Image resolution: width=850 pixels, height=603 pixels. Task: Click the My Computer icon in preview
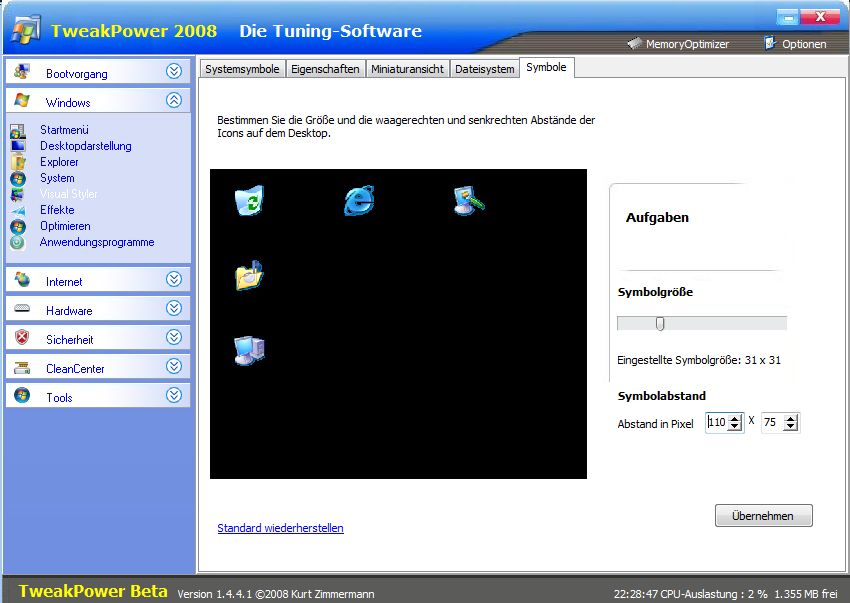[249, 350]
